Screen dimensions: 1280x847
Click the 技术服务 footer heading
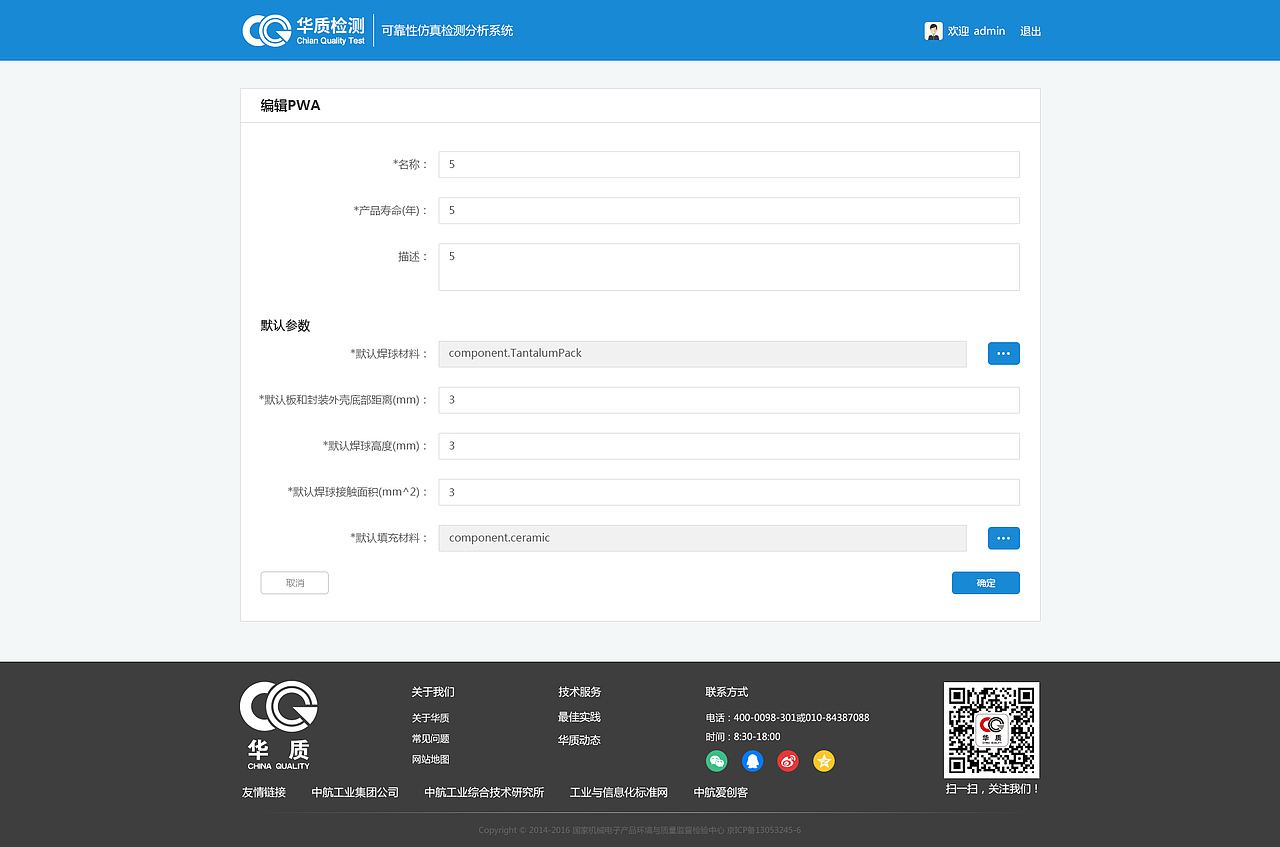[x=580, y=692]
